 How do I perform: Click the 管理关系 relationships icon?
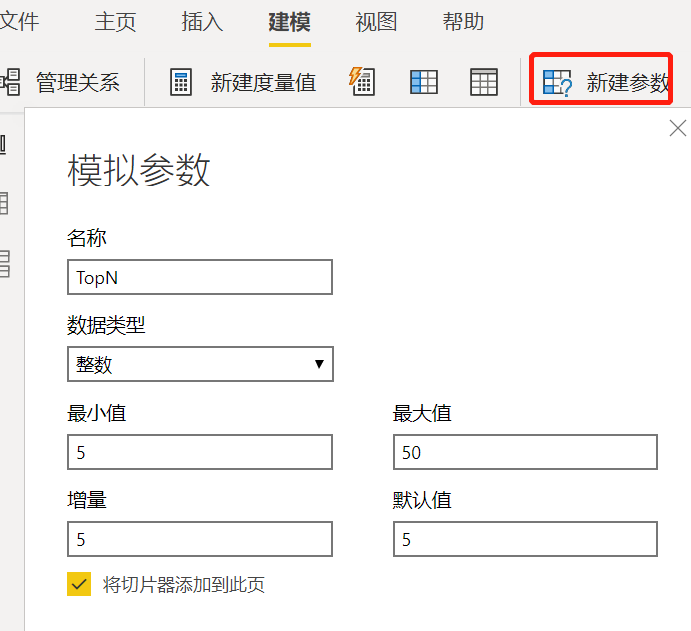pyautogui.click(x=10, y=82)
